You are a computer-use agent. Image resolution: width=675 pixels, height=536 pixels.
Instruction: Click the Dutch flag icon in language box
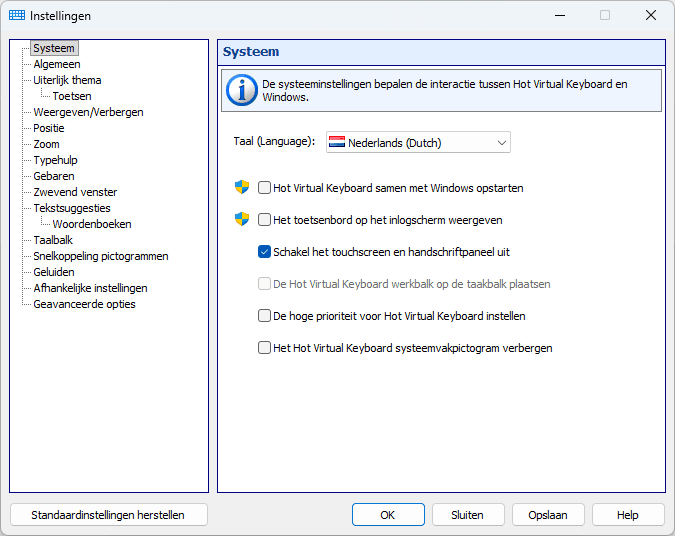(337, 142)
